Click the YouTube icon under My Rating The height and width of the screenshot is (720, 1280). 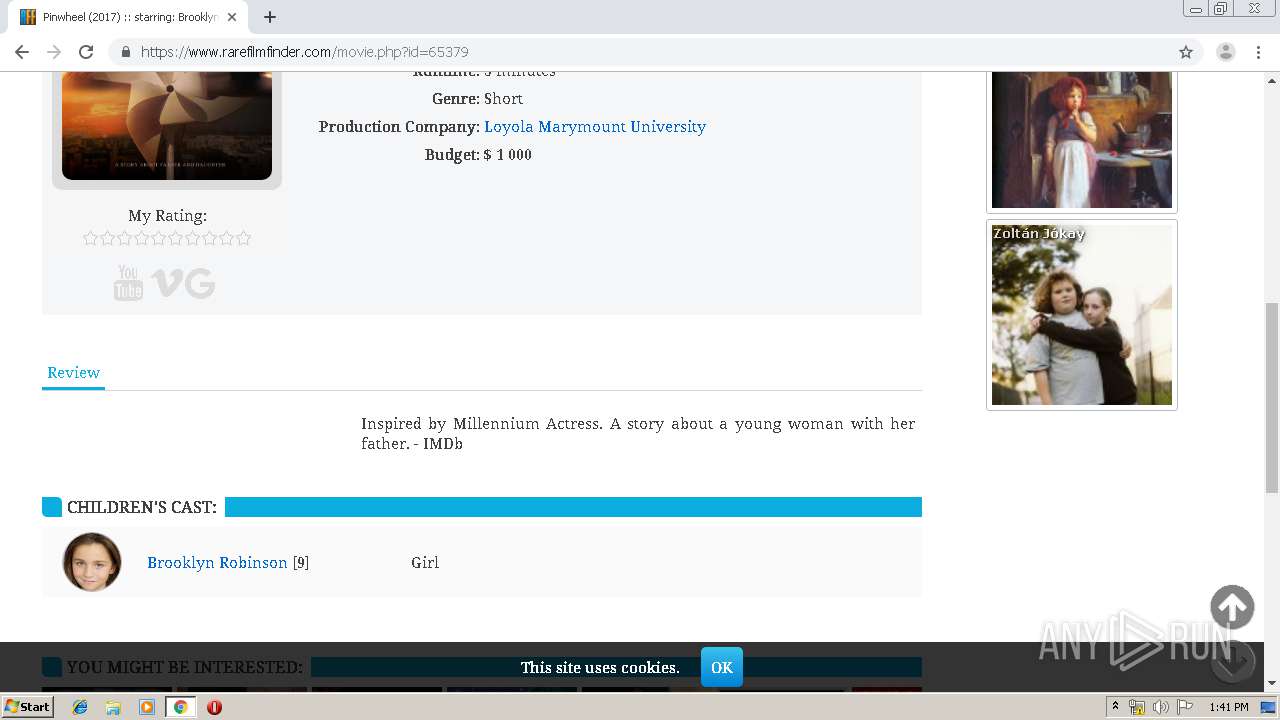tap(128, 283)
